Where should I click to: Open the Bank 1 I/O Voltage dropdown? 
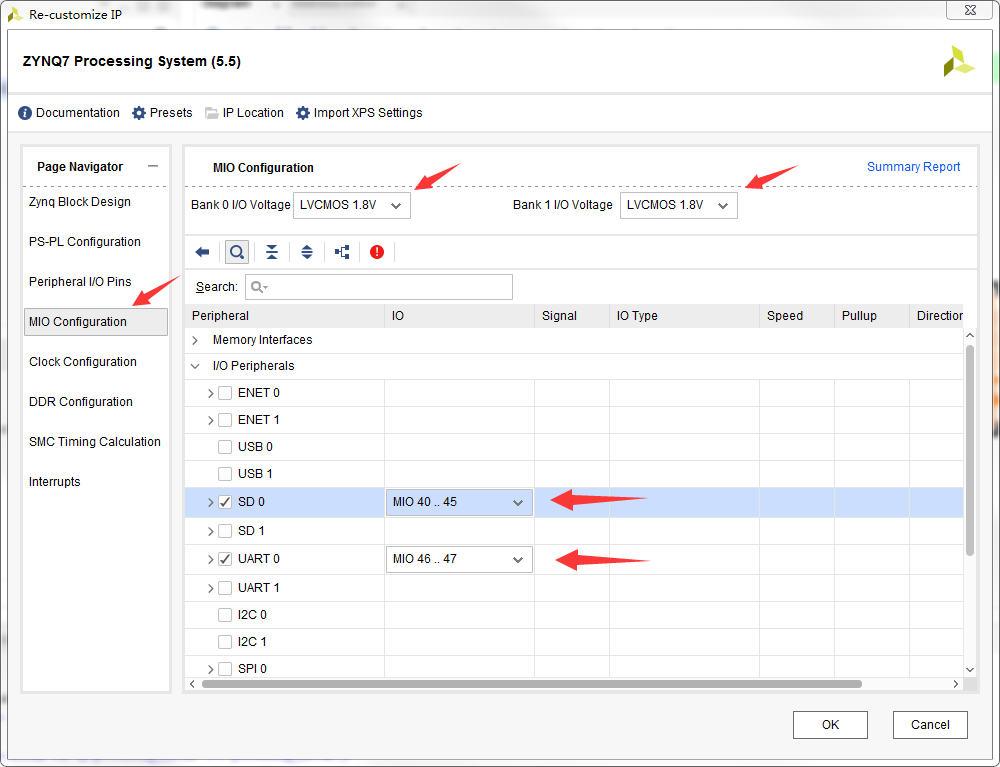(x=679, y=205)
